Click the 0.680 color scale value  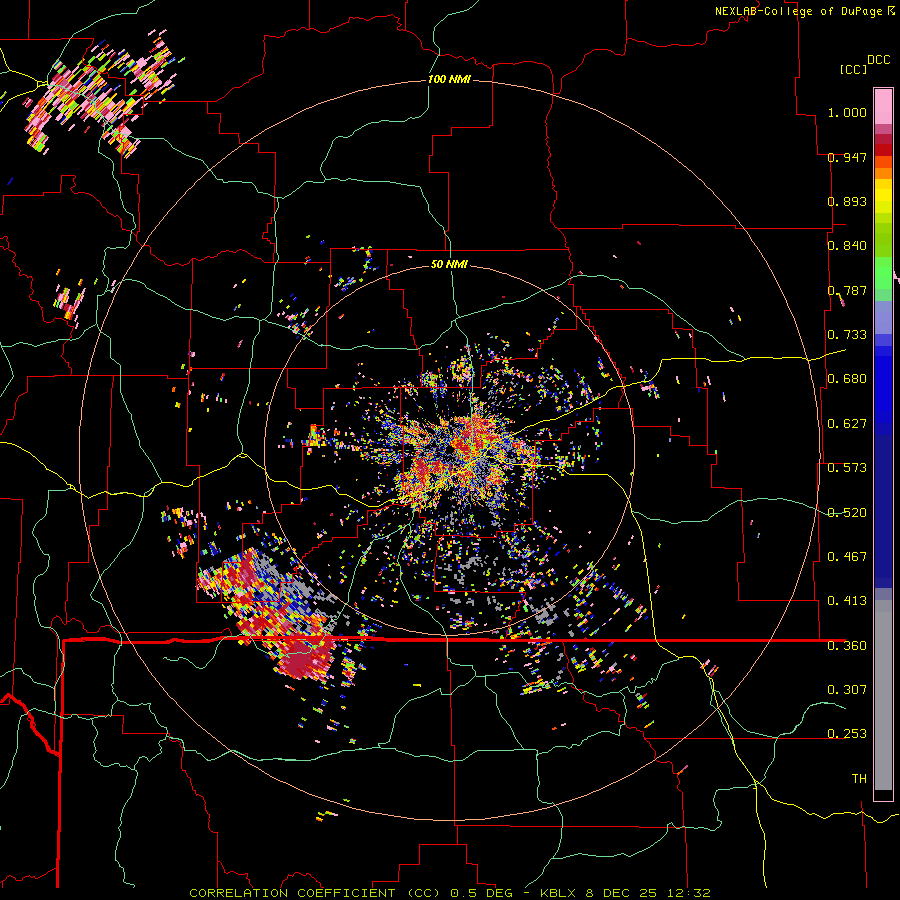tap(847, 379)
